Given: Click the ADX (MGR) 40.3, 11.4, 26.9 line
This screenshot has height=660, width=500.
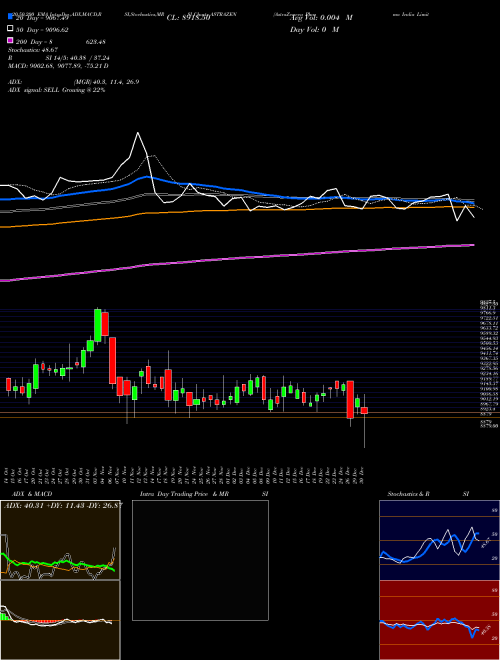Looking at the screenshot, I should click(74, 82).
